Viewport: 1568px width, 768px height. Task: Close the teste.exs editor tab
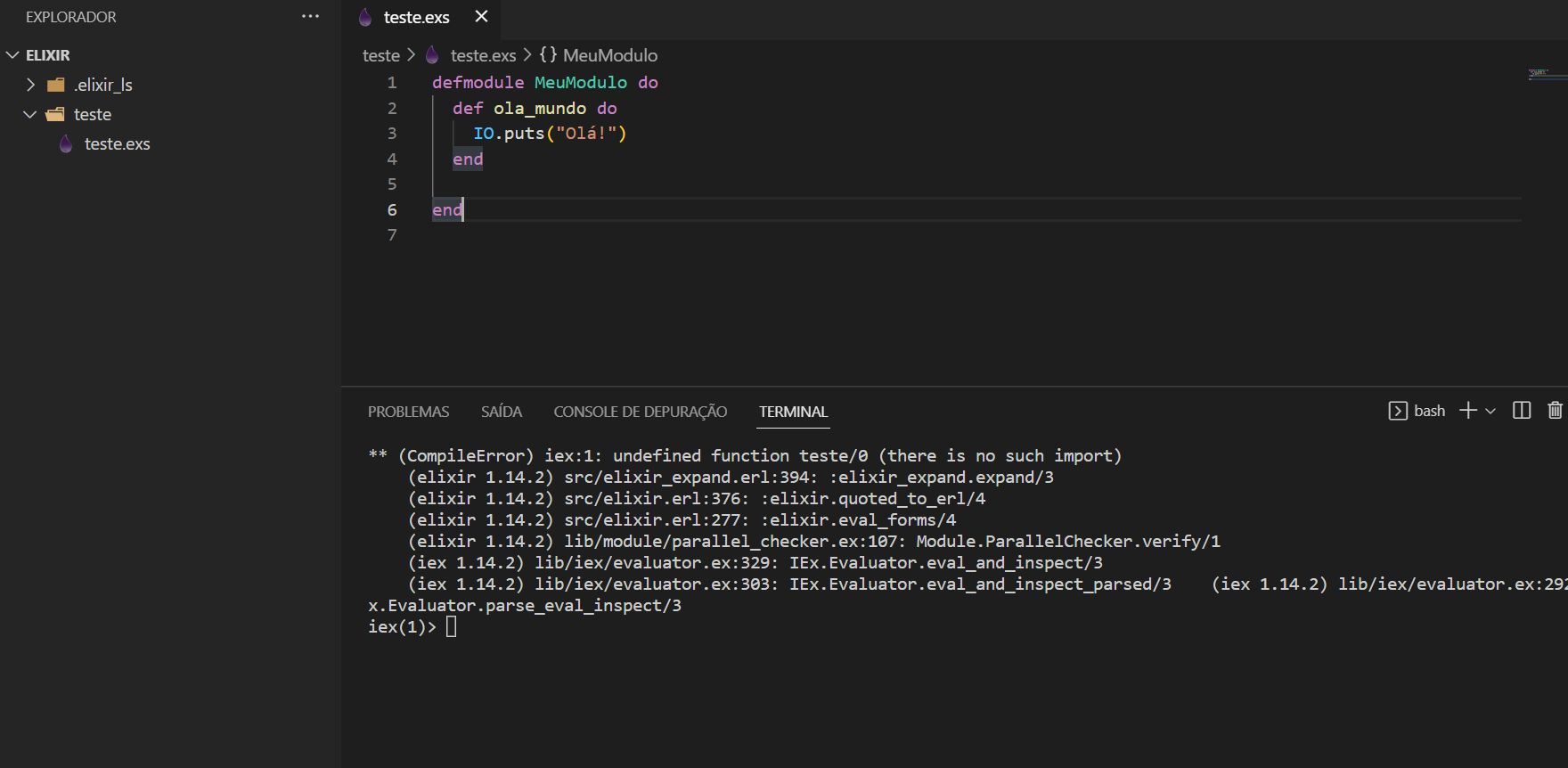coord(481,16)
